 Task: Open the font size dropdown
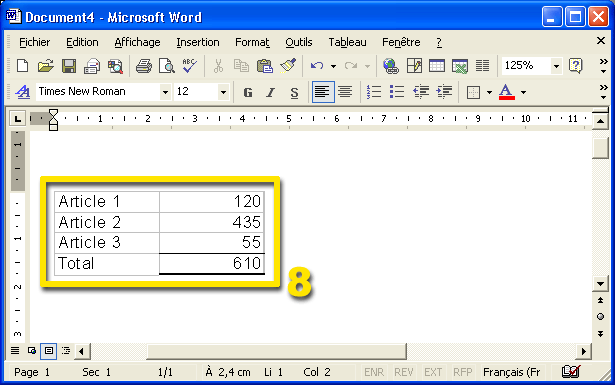223,92
